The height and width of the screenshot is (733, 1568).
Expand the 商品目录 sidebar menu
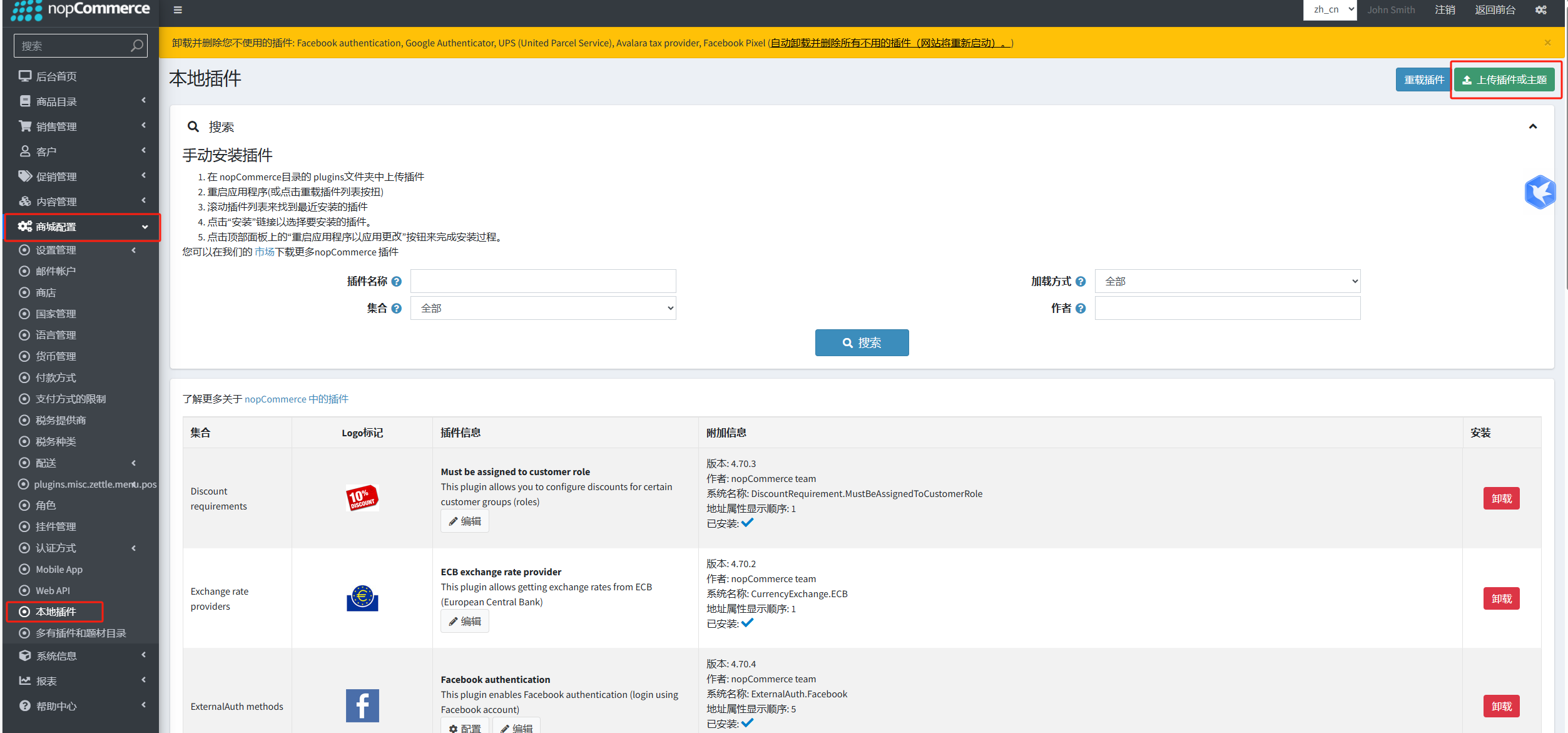[x=81, y=101]
